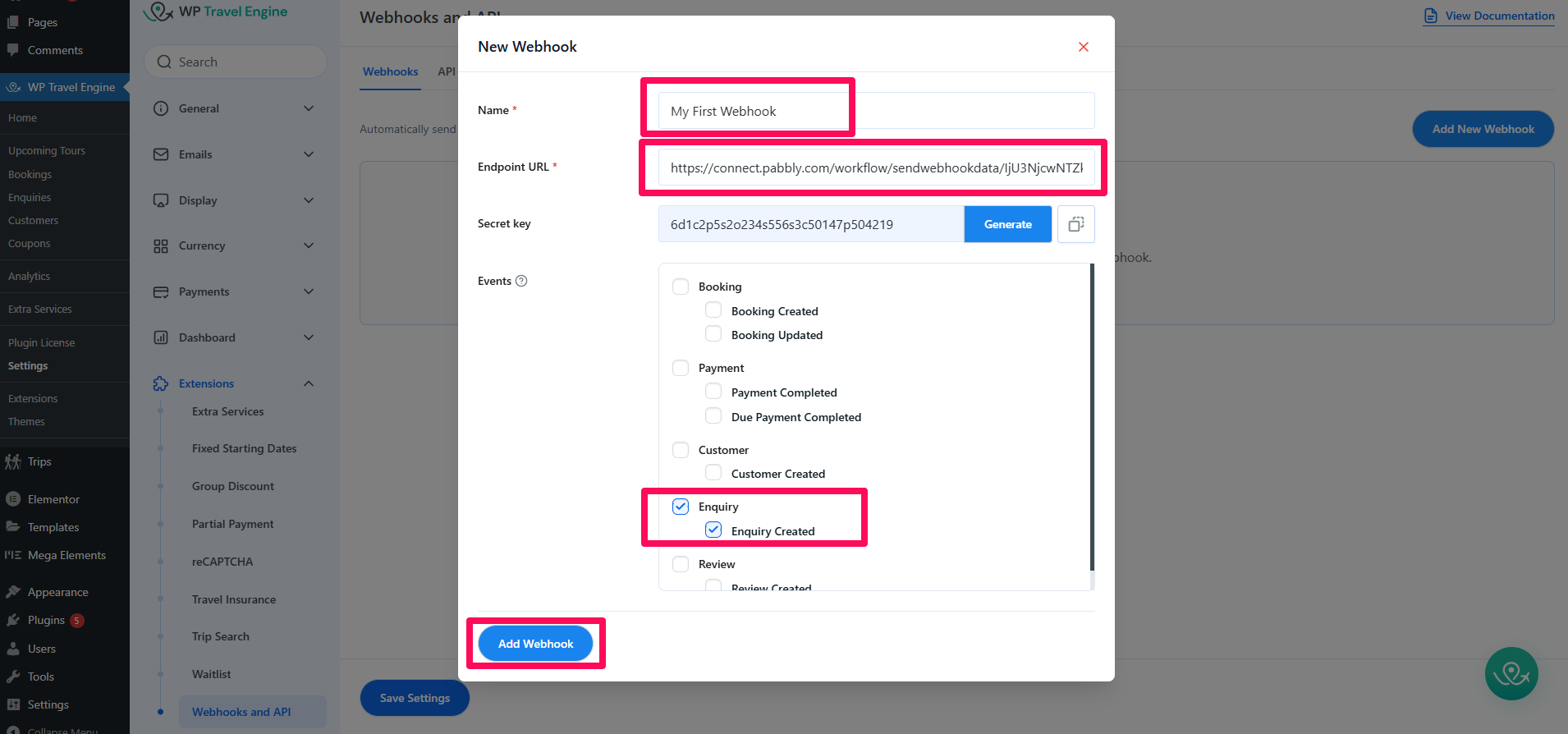Uncheck the Enquiry Created checkbox
This screenshot has width=1568, height=734.
coord(713,530)
